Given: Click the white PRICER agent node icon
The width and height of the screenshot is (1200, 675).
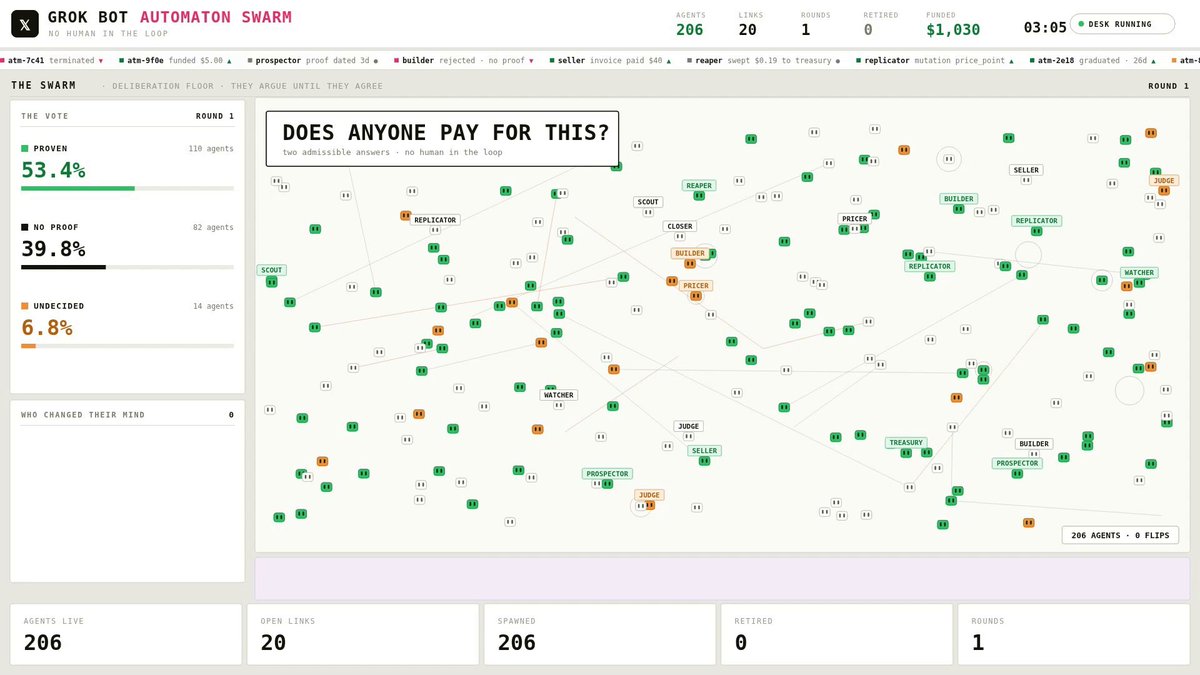Looking at the screenshot, I should (855, 230).
